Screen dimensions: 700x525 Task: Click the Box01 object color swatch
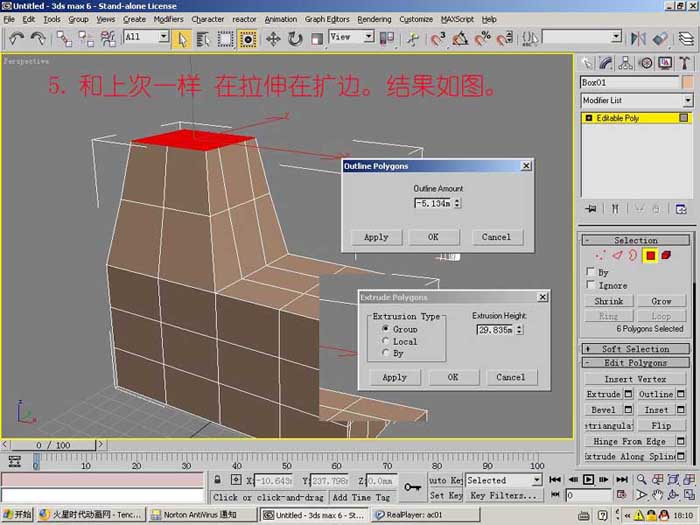tap(688, 82)
